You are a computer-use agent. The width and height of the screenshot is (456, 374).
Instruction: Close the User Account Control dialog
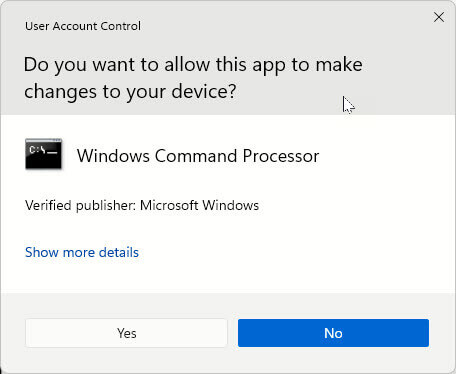(x=439, y=17)
